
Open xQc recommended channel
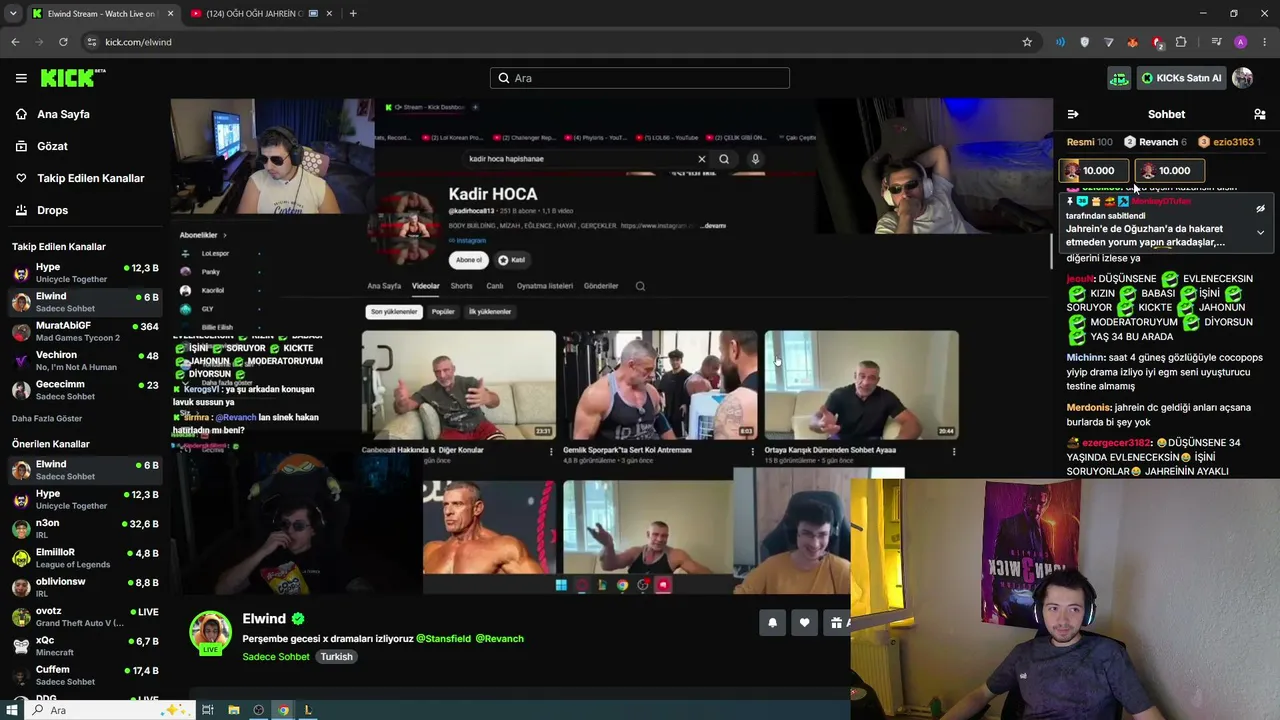tap(85, 646)
